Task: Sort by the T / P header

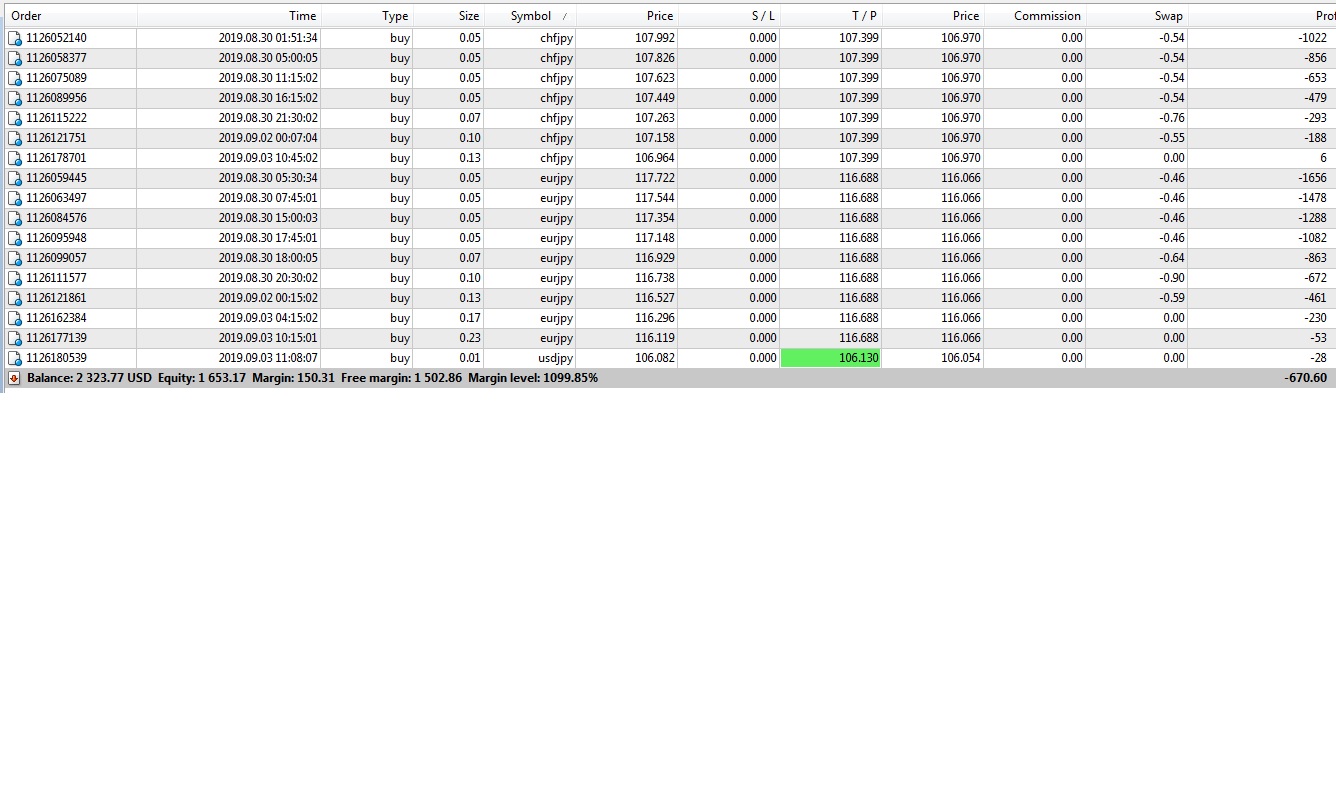Action: (831, 16)
